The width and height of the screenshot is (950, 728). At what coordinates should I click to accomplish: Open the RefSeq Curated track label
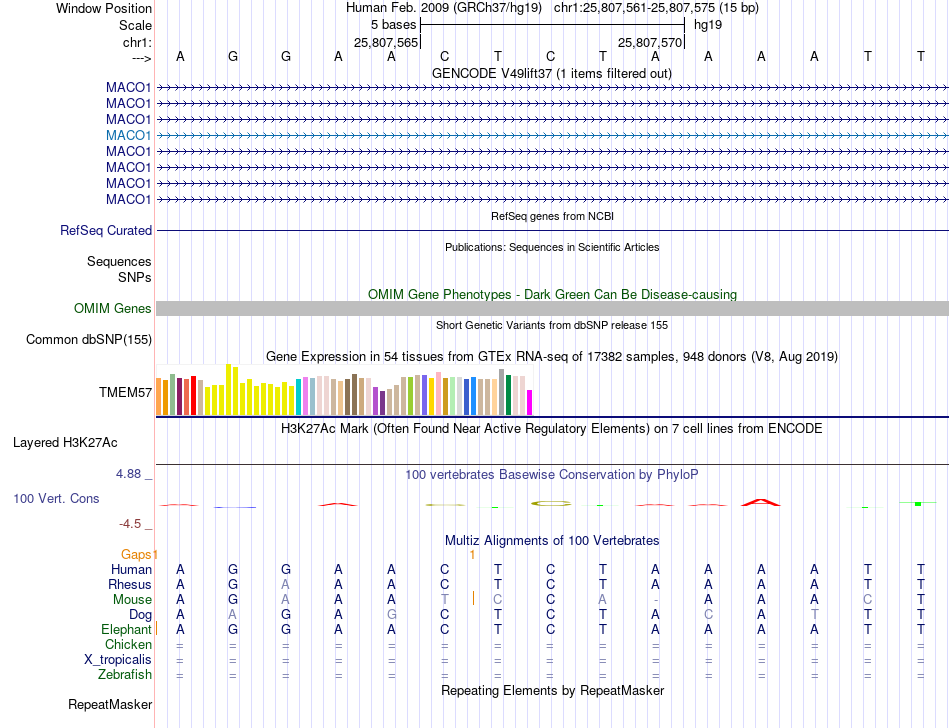pos(105,230)
